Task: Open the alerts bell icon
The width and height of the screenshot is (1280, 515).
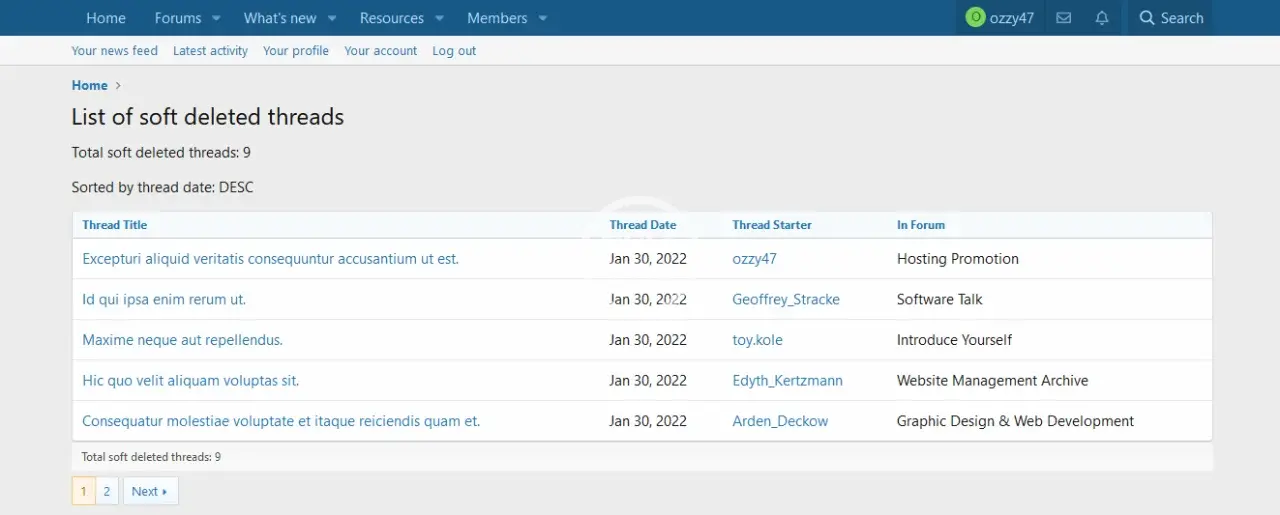Action: point(1102,18)
